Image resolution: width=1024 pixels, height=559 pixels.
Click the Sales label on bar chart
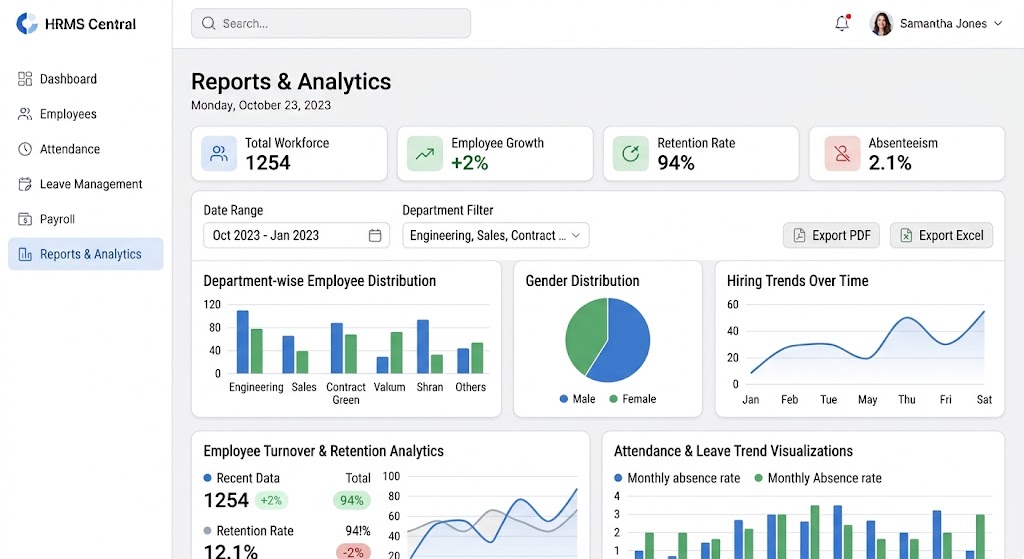(x=304, y=387)
